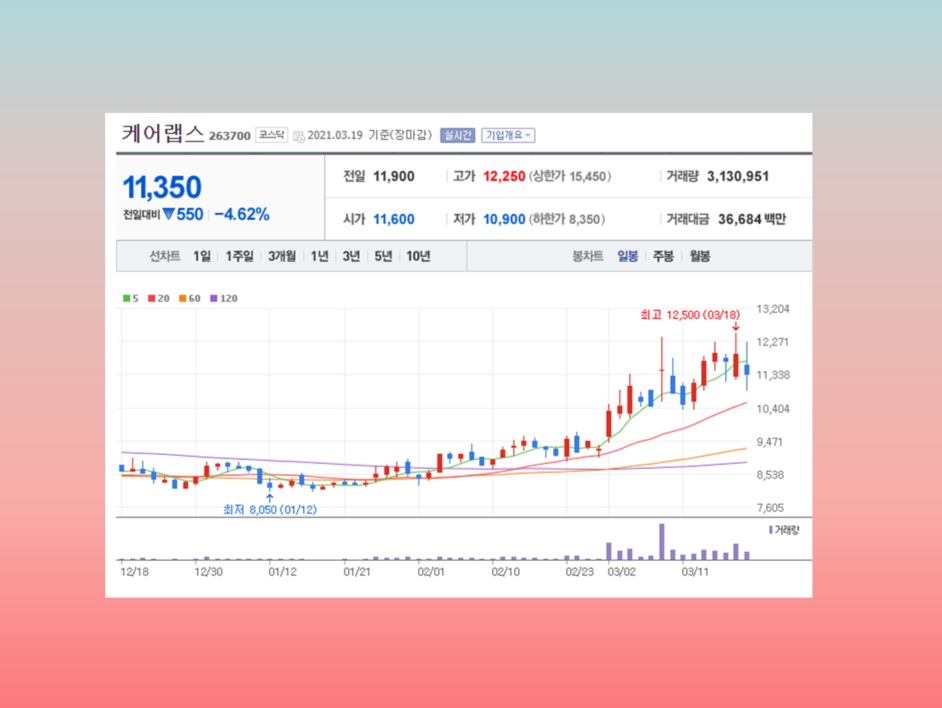Click the green 5-day moving average swatch
The width and height of the screenshot is (942, 708).
(x=126, y=298)
